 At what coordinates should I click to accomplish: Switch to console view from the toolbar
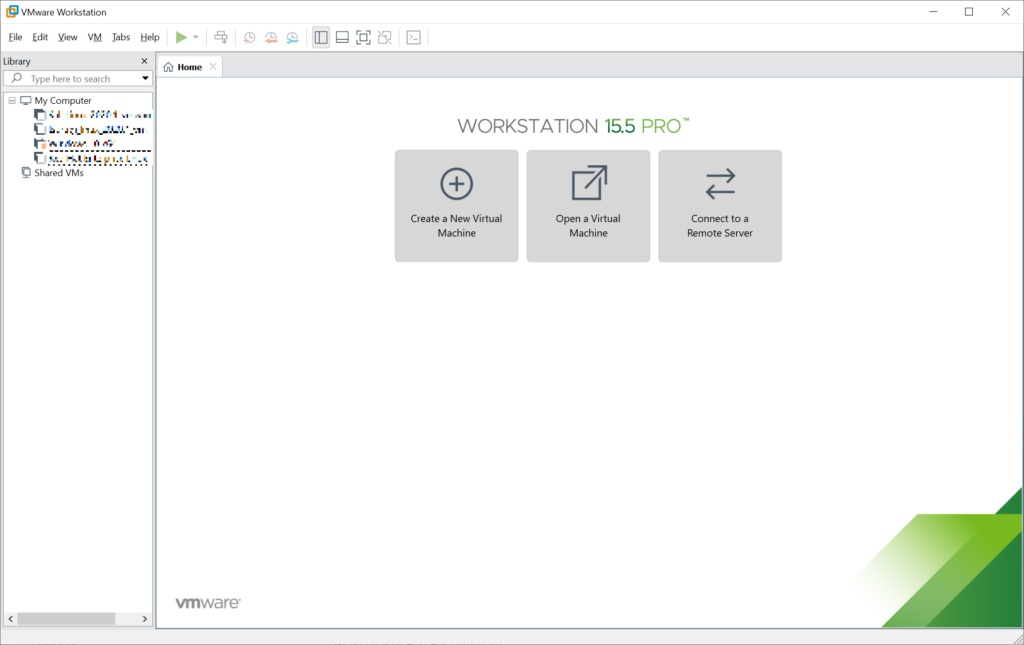413,37
